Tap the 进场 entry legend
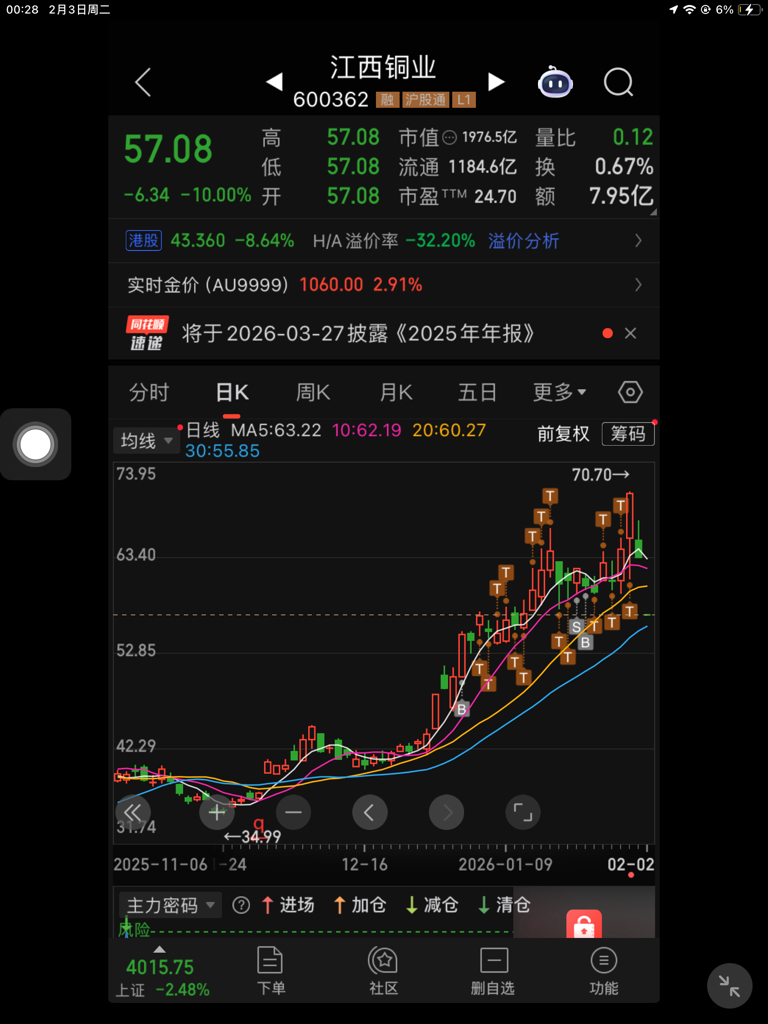 pos(287,905)
